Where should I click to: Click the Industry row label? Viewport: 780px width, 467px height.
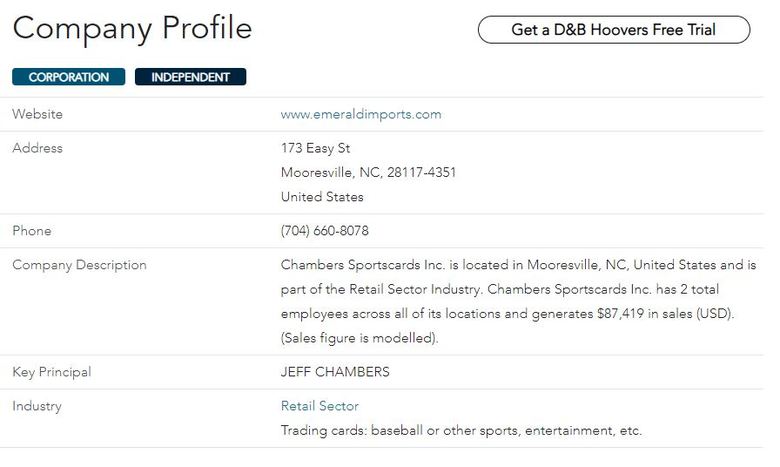pyautogui.click(x=37, y=406)
